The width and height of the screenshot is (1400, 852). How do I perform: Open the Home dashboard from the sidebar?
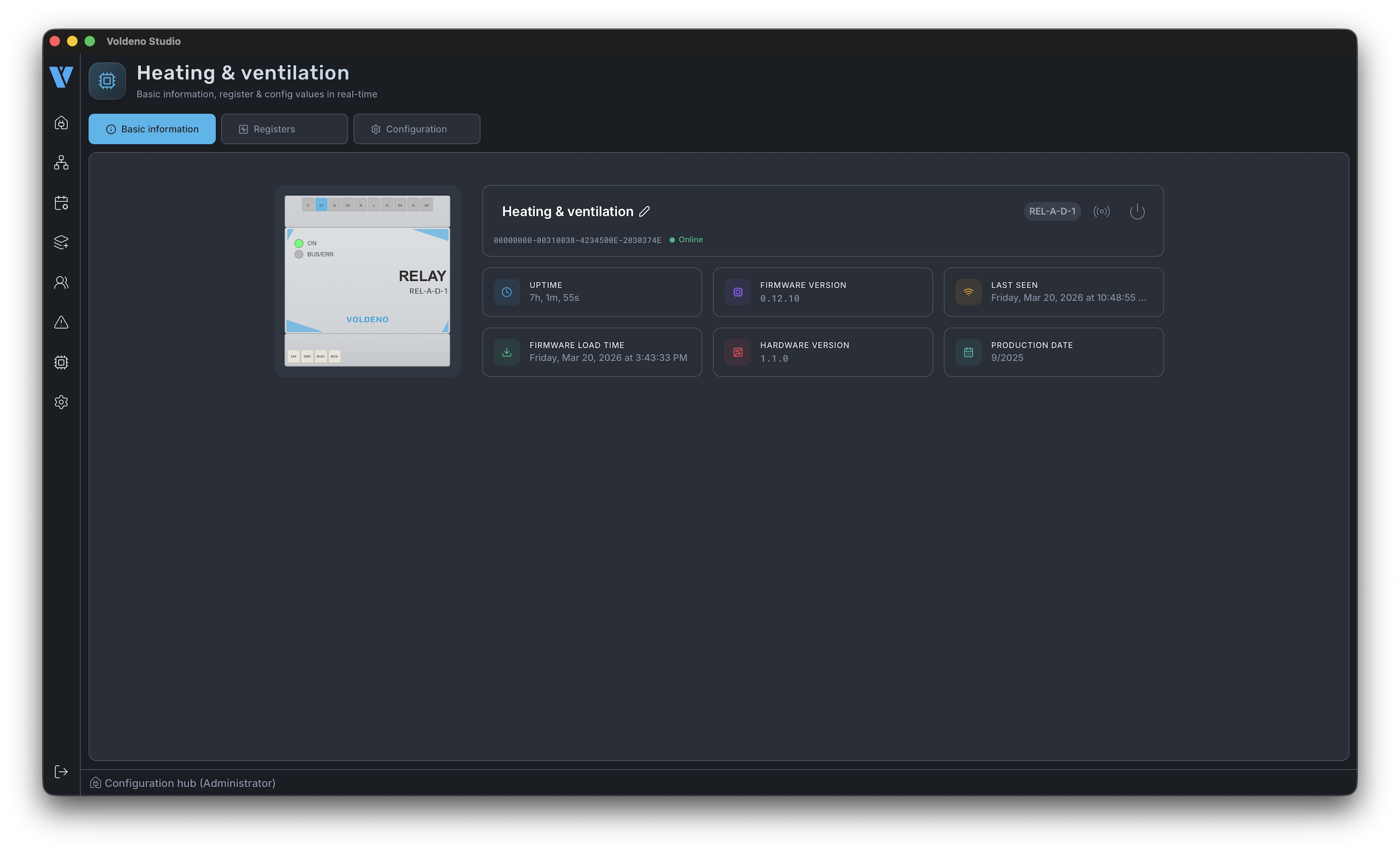(61, 123)
